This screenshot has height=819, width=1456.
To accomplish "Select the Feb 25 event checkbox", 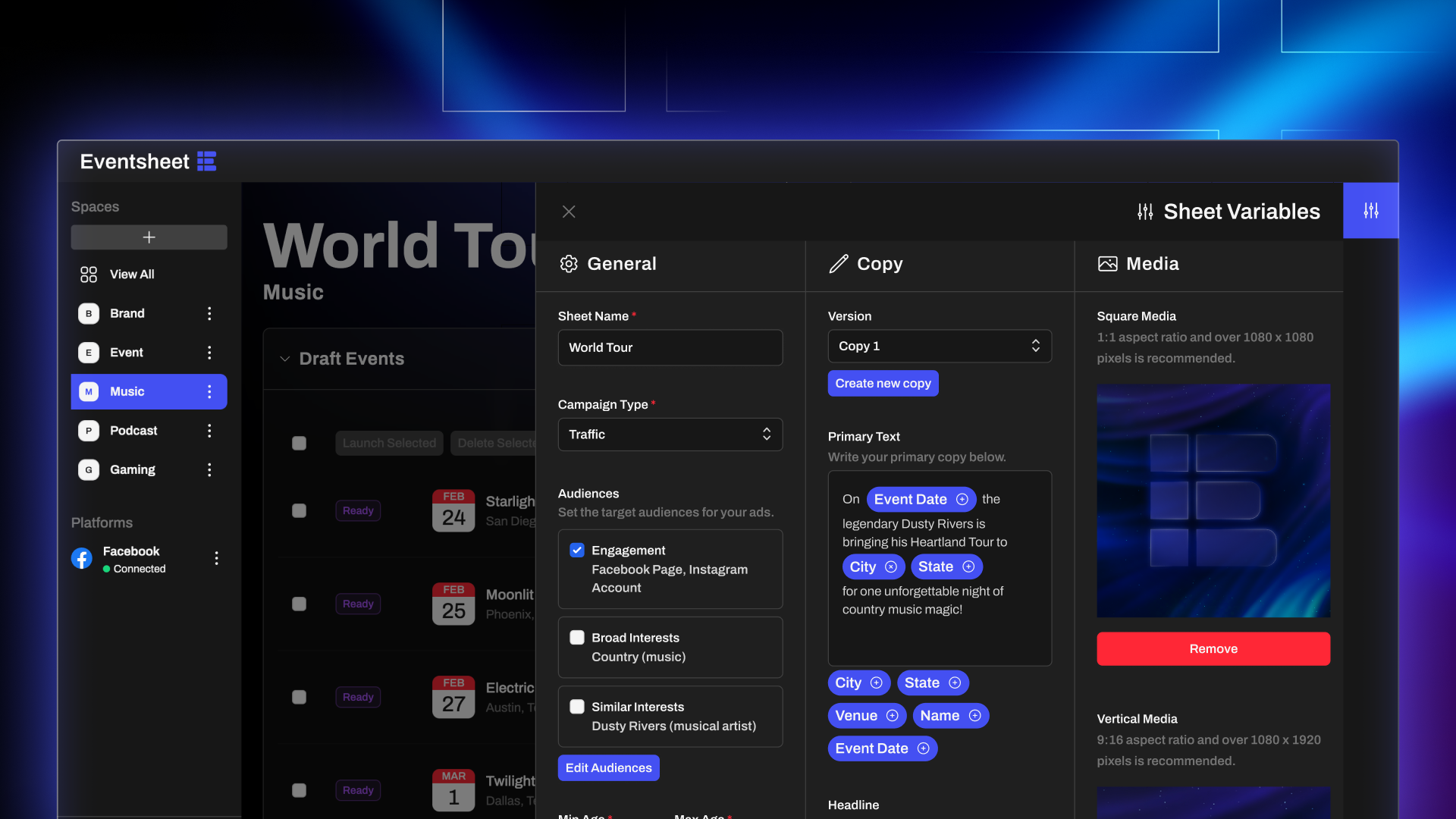I will point(300,604).
